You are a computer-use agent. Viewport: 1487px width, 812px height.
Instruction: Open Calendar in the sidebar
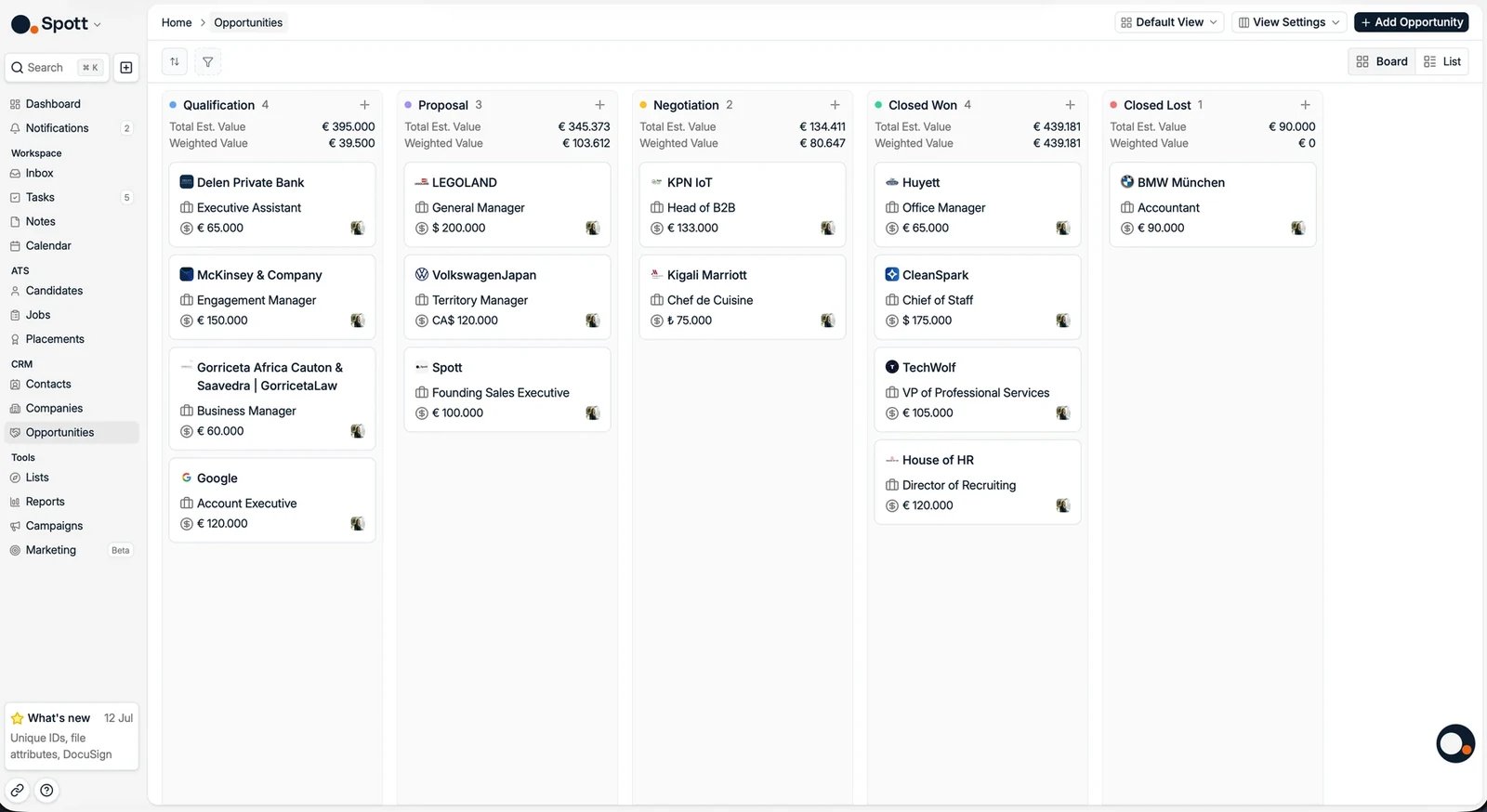pyautogui.click(x=72, y=245)
